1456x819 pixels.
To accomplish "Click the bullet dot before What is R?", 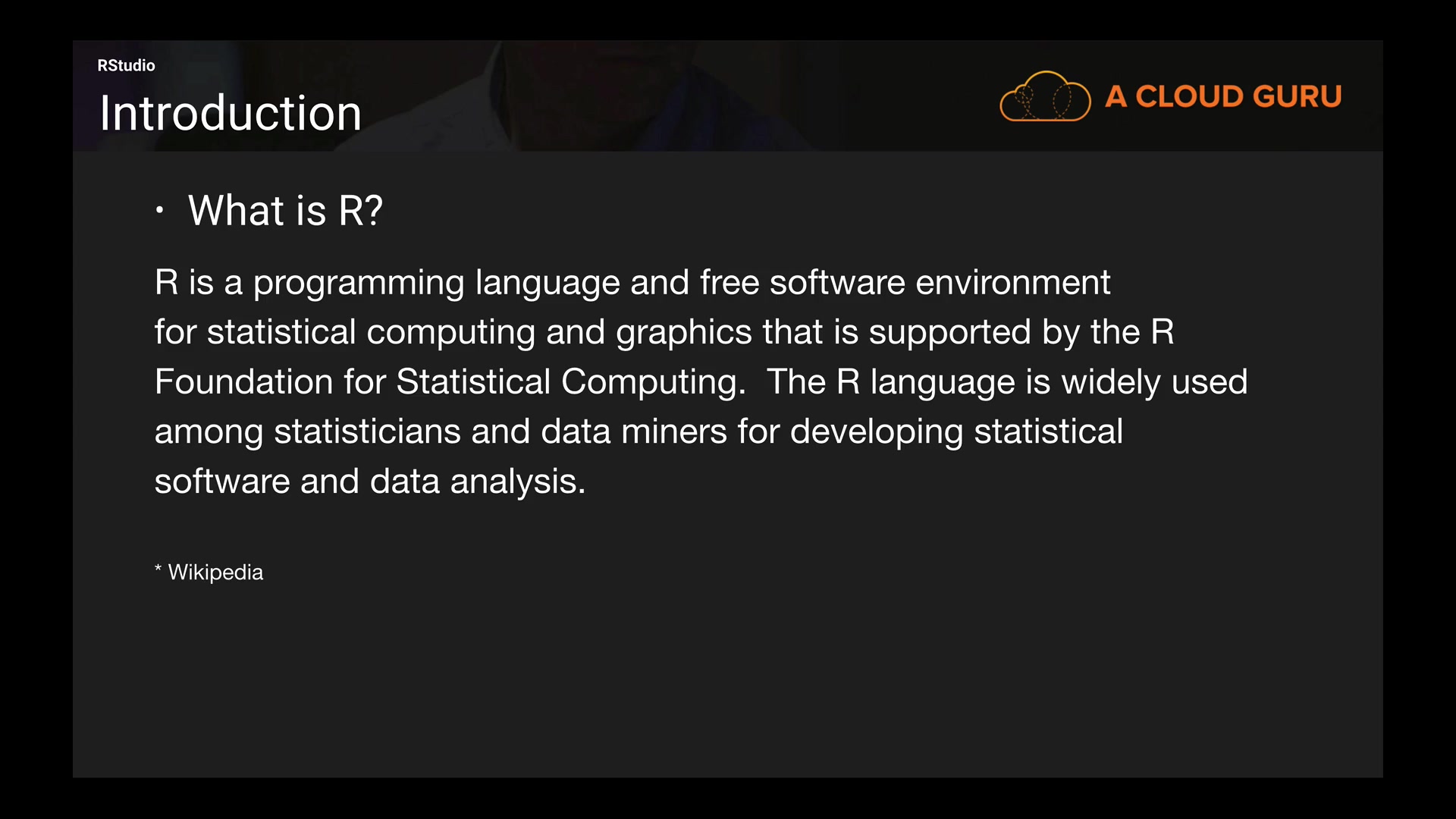I will tap(159, 210).
